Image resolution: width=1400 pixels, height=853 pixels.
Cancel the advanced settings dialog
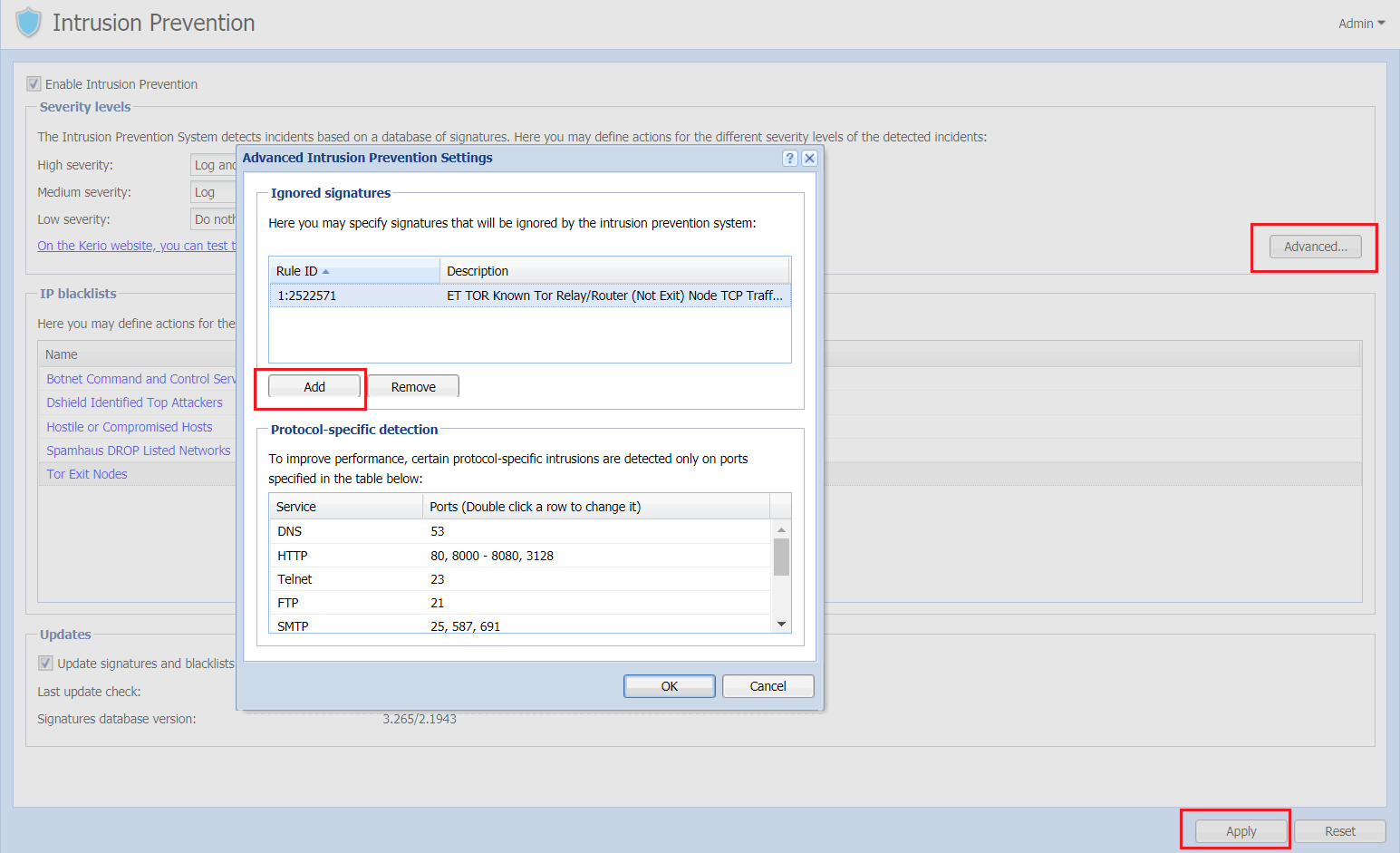(768, 686)
